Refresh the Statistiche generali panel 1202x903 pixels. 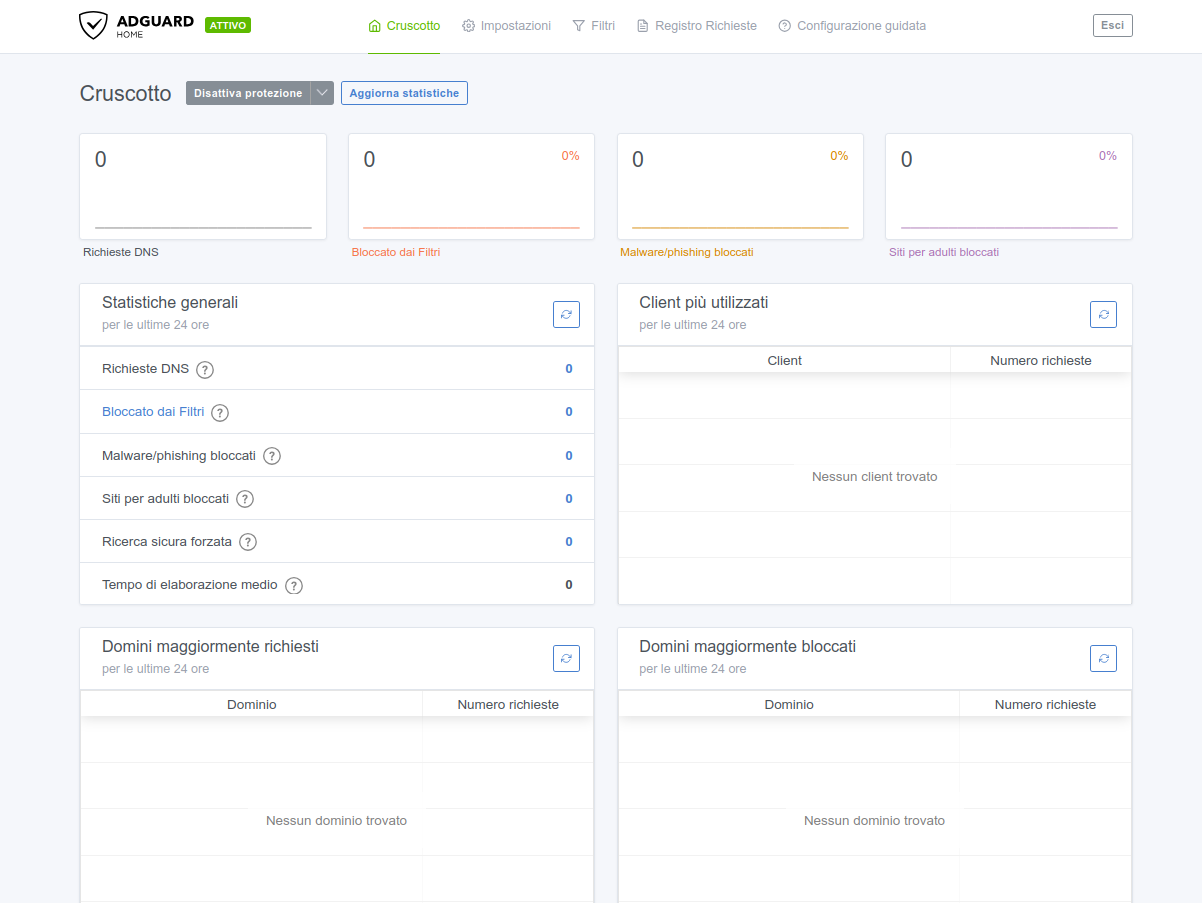pyautogui.click(x=566, y=314)
